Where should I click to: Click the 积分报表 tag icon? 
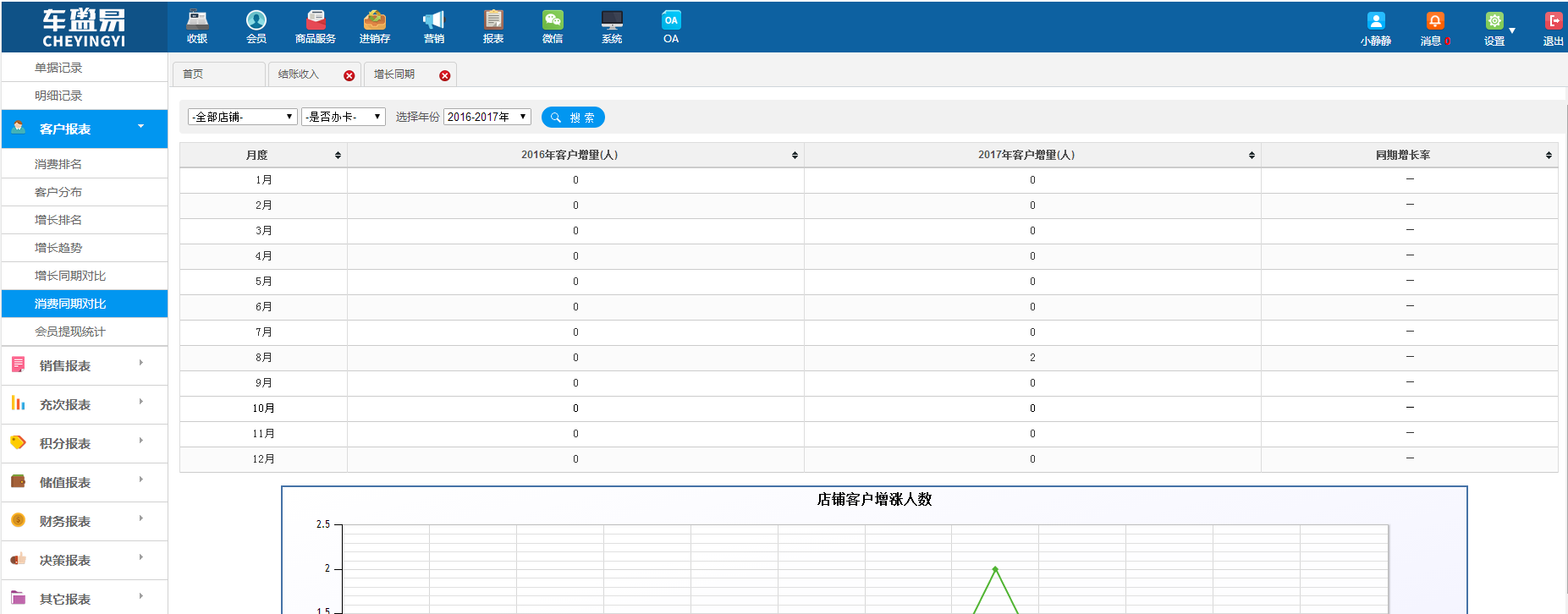pyautogui.click(x=18, y=442)
